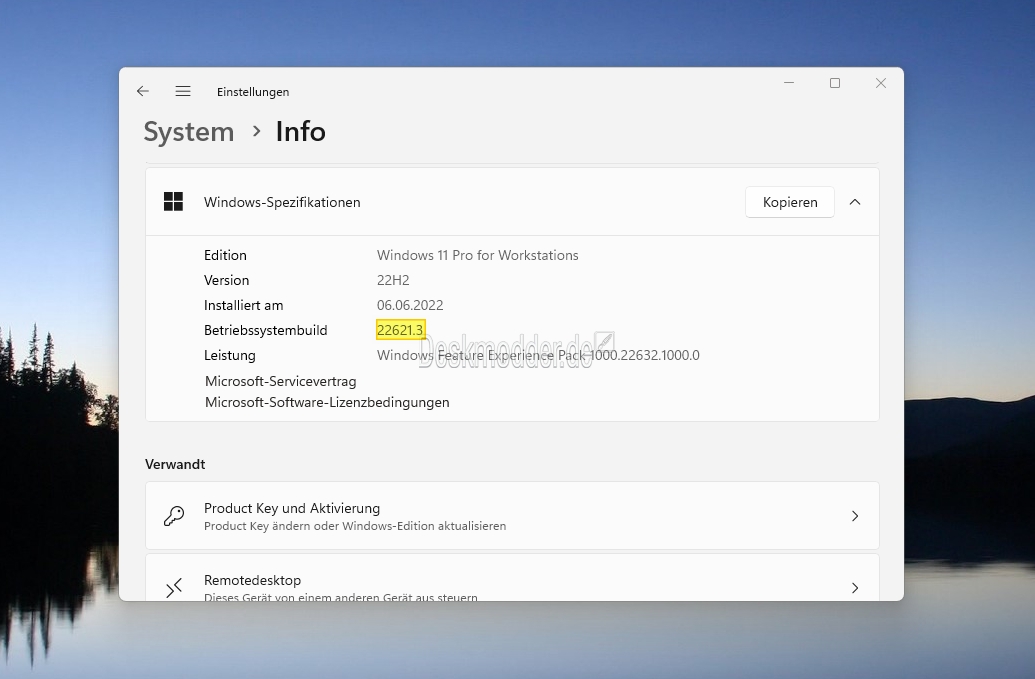Close the Einstellungen window
This screenshot has width=1035, height=679.
(x=881, y=83)
